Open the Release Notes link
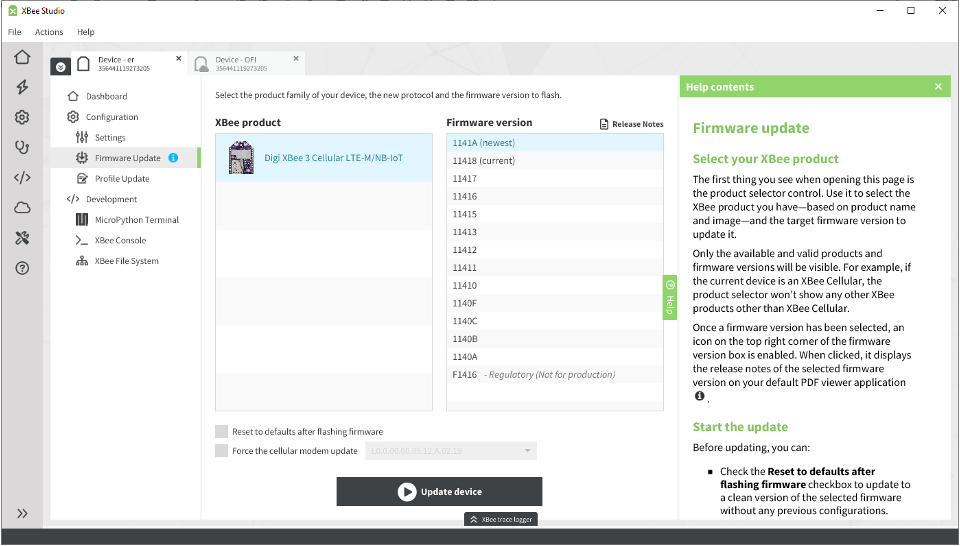This screenshot has height=546, width=960. tap(631, 124)
